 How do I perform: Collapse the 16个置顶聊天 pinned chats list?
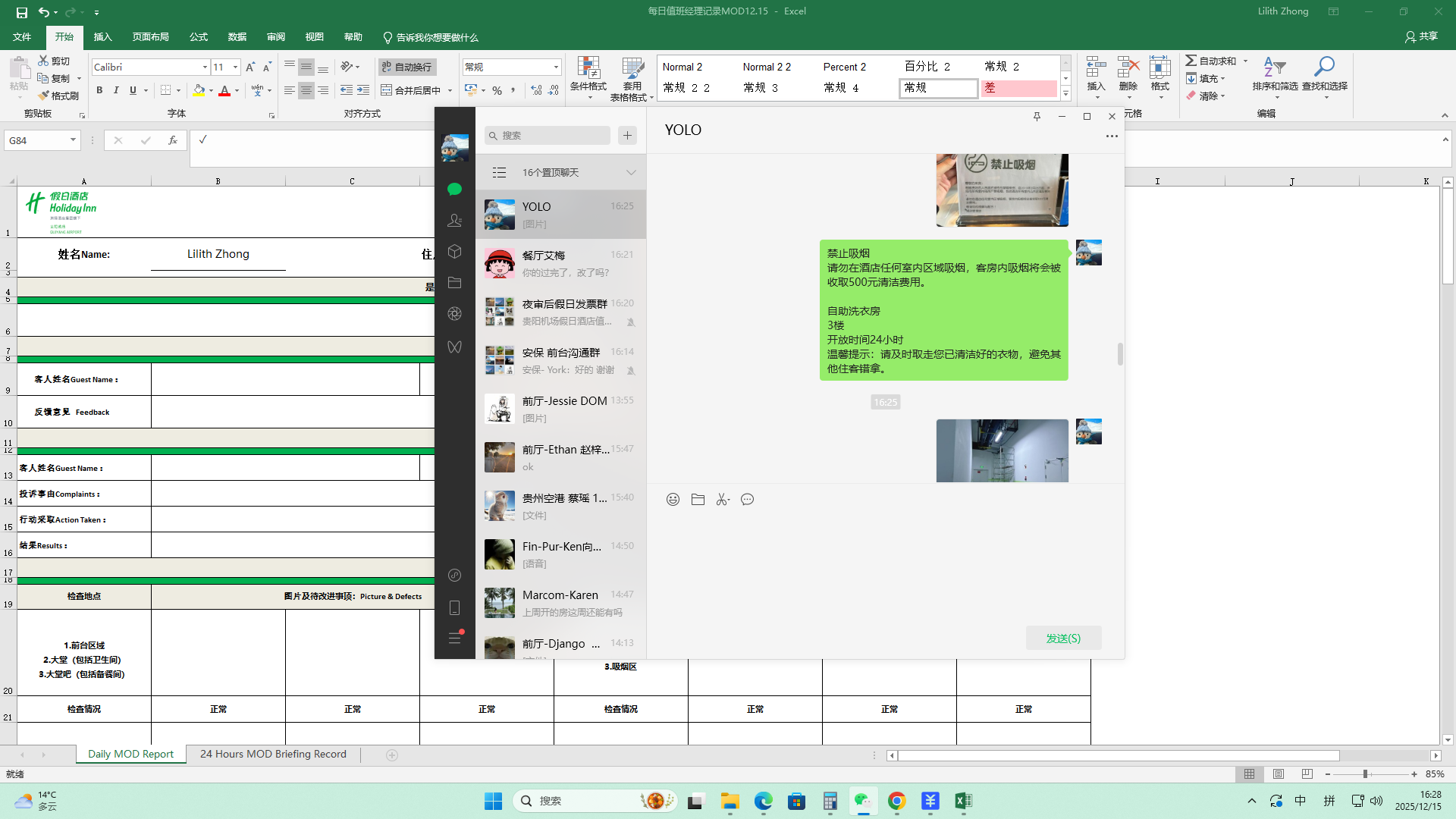point(631,173)
